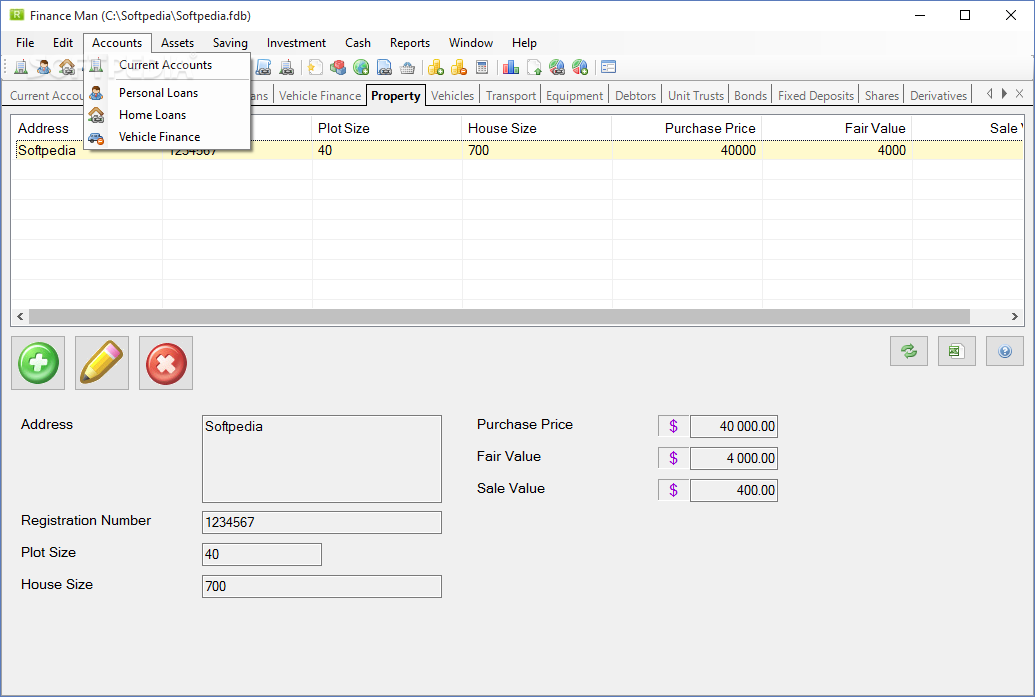Open the File menu

point(25,43)
